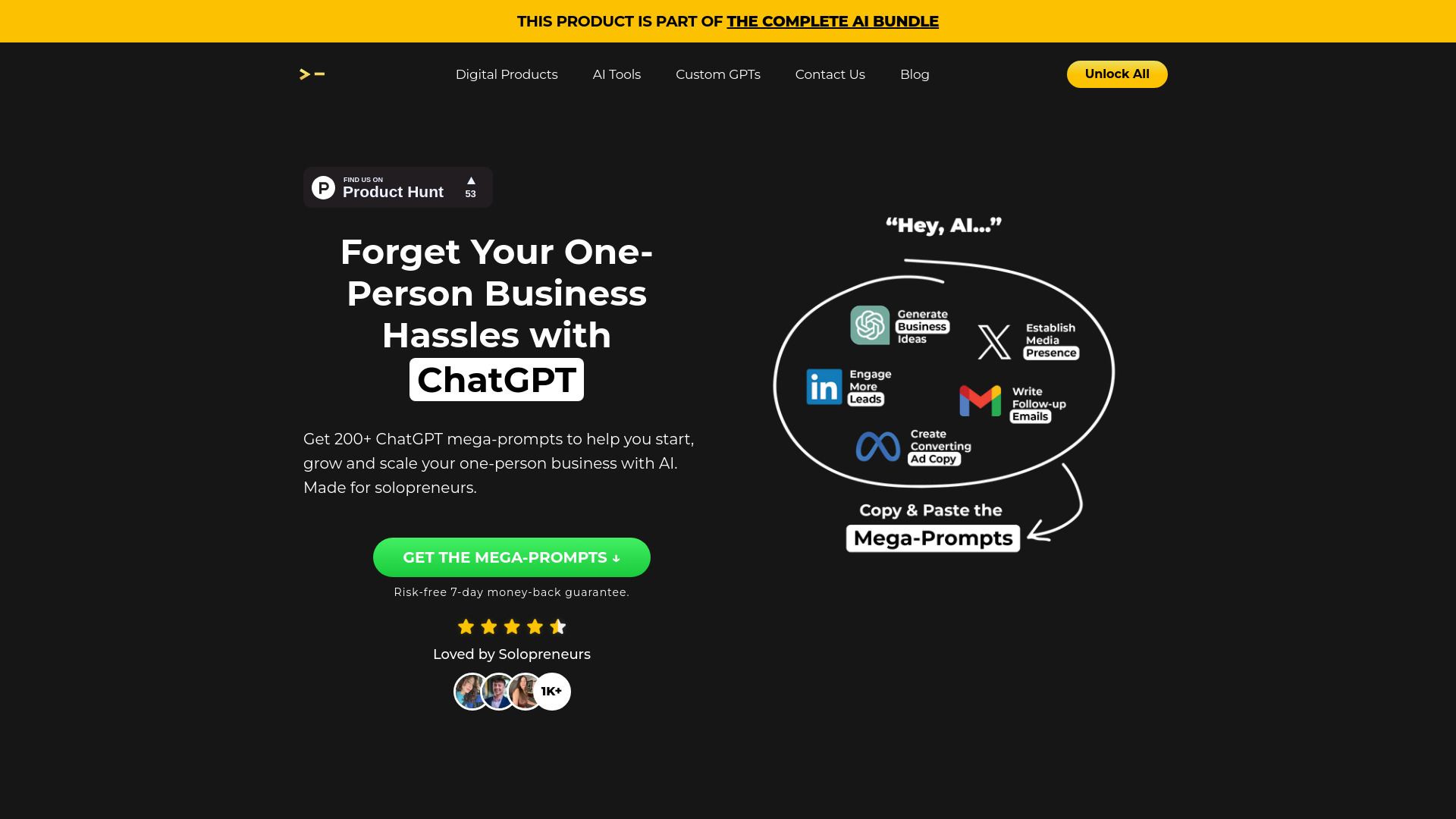Select the Contact Us menu item

(x=830, y=74)
